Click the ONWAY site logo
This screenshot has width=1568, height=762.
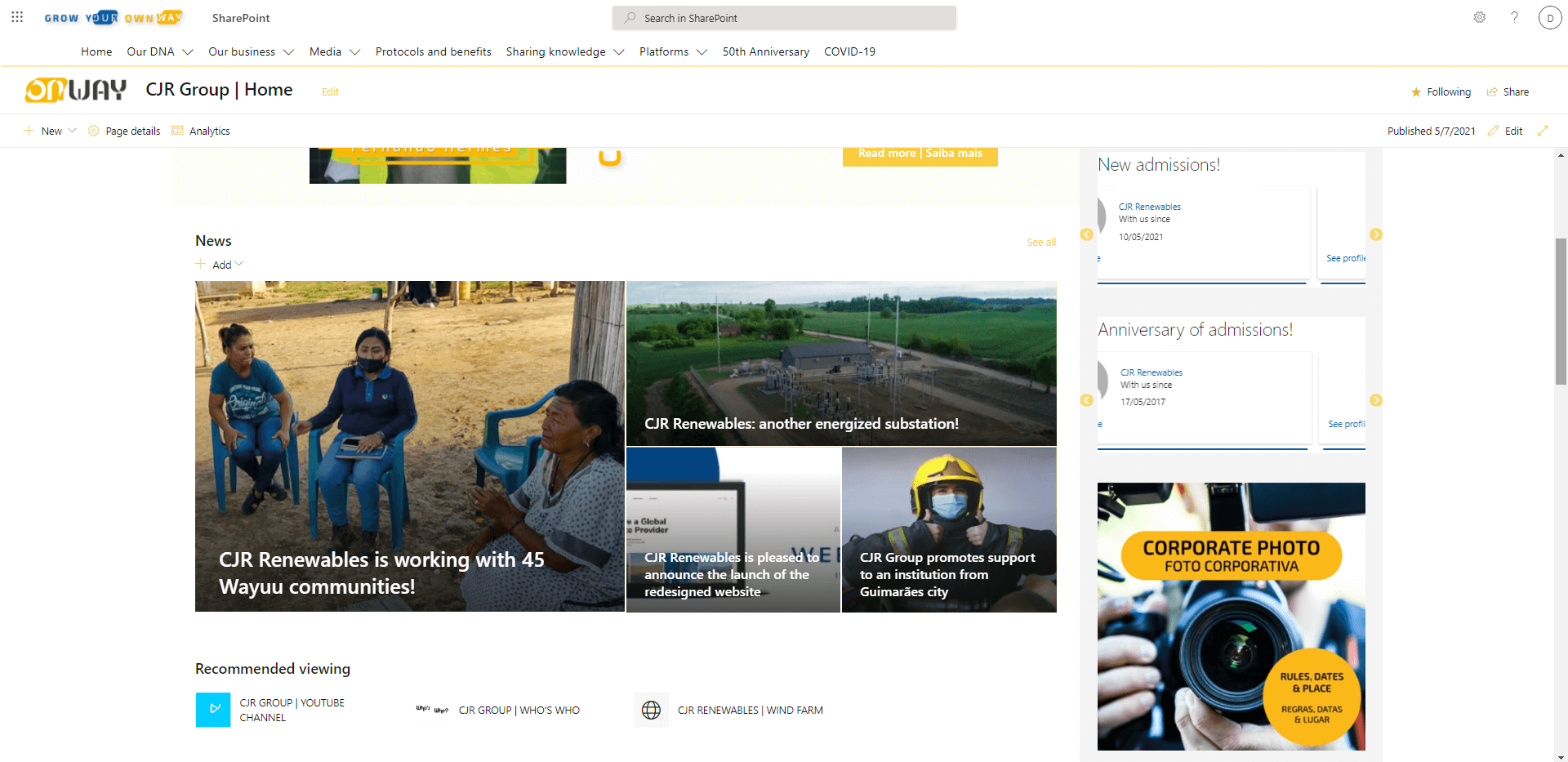[75, 90]
